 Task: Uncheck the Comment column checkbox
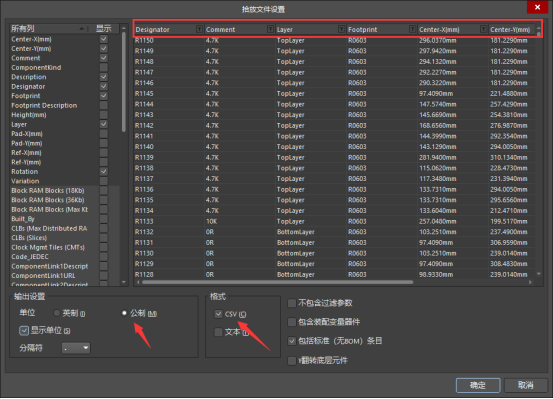pyautogui.click(x=104, y=58)
